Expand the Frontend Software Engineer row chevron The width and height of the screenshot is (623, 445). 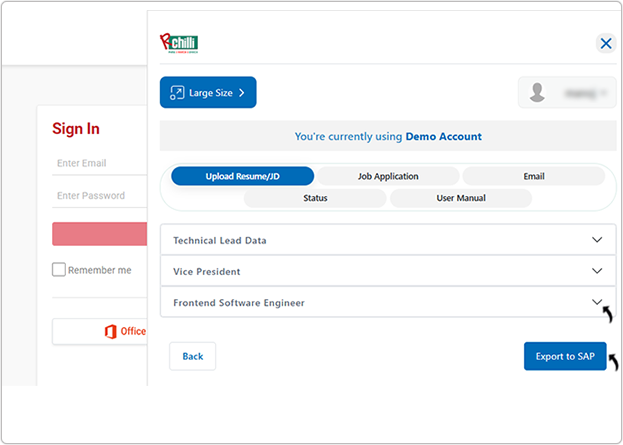tap(597, 302)
